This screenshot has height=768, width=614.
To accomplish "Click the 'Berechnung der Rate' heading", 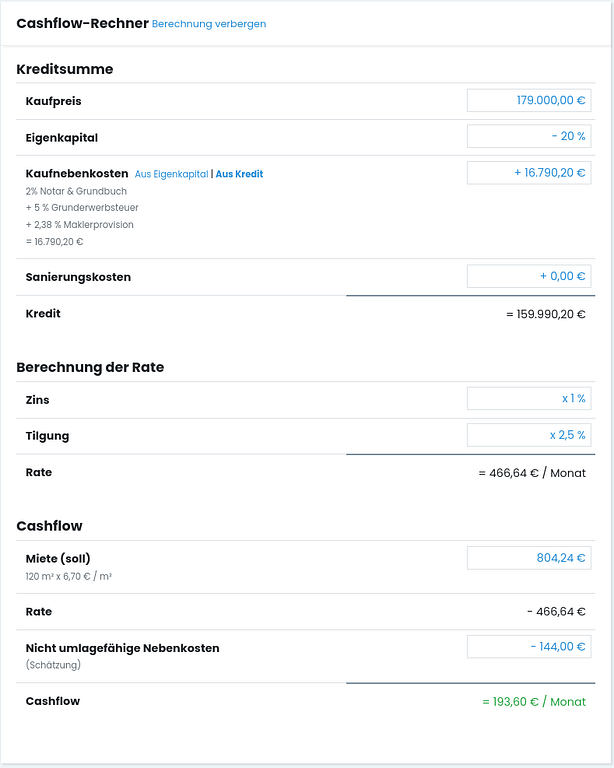I will [x=90, y=367].
